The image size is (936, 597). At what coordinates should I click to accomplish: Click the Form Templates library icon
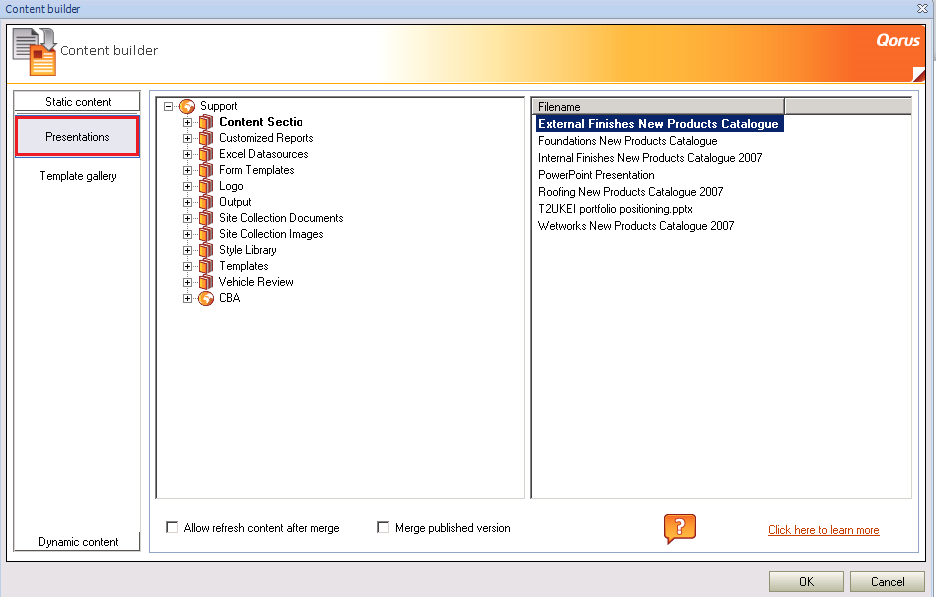206,171
